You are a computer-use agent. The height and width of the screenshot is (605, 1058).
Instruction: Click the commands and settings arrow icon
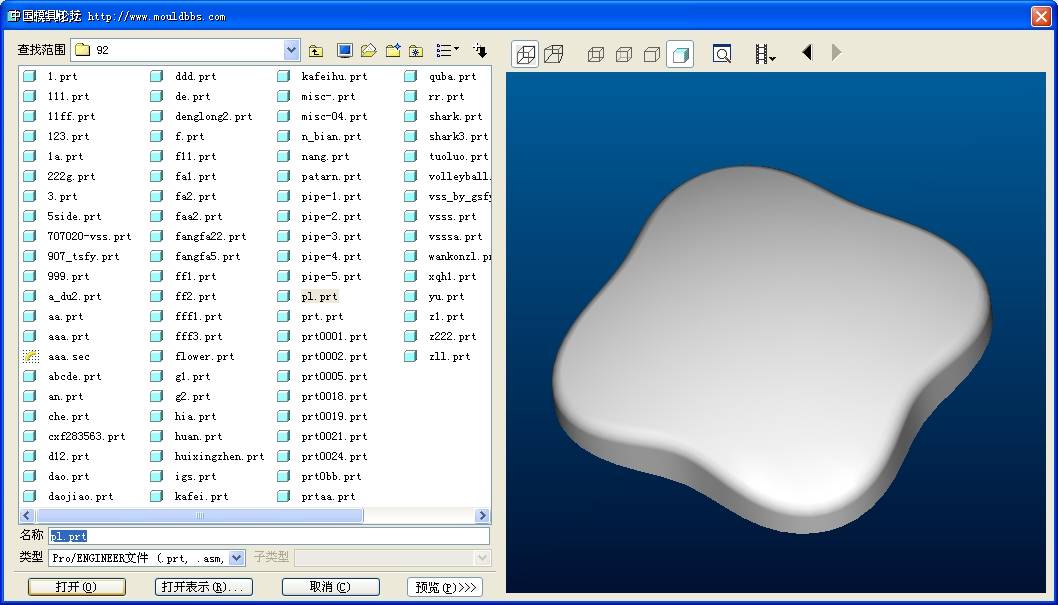coord(480,51)
